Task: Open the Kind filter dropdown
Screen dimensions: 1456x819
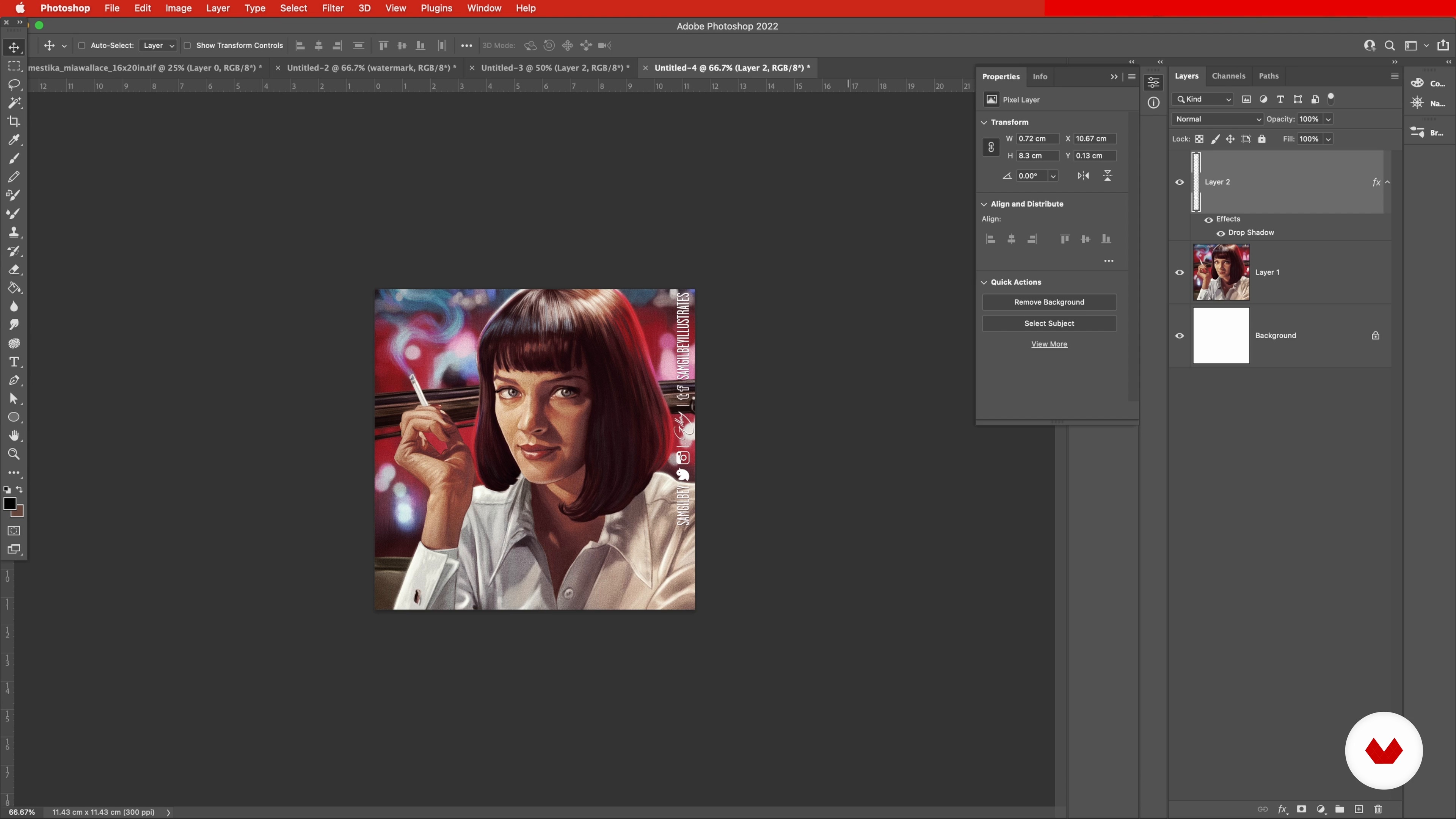Action: click(1202, 99)
